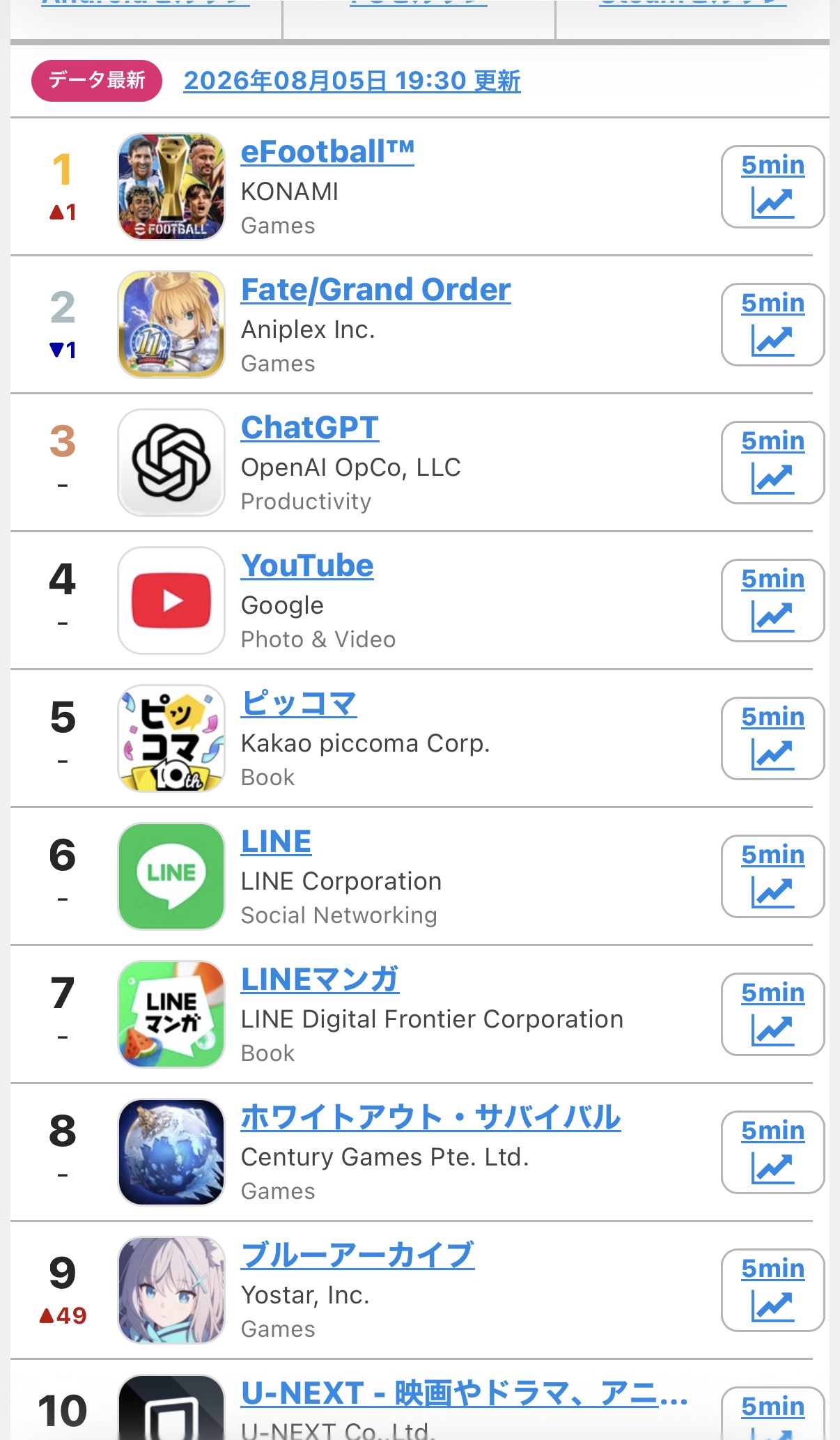This screenshot has width=840, height=1440.
Task: Select the ChatGPT logo icon
Action: coord(171,463)
